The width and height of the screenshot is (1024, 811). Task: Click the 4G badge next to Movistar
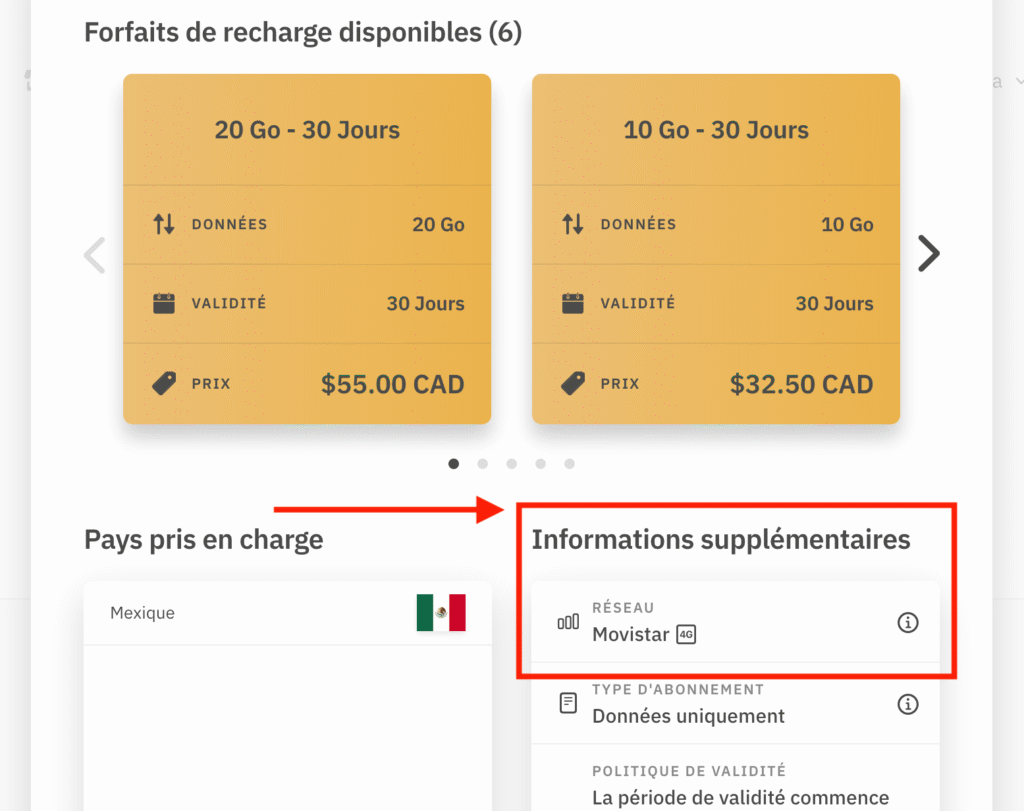[686, 634]
